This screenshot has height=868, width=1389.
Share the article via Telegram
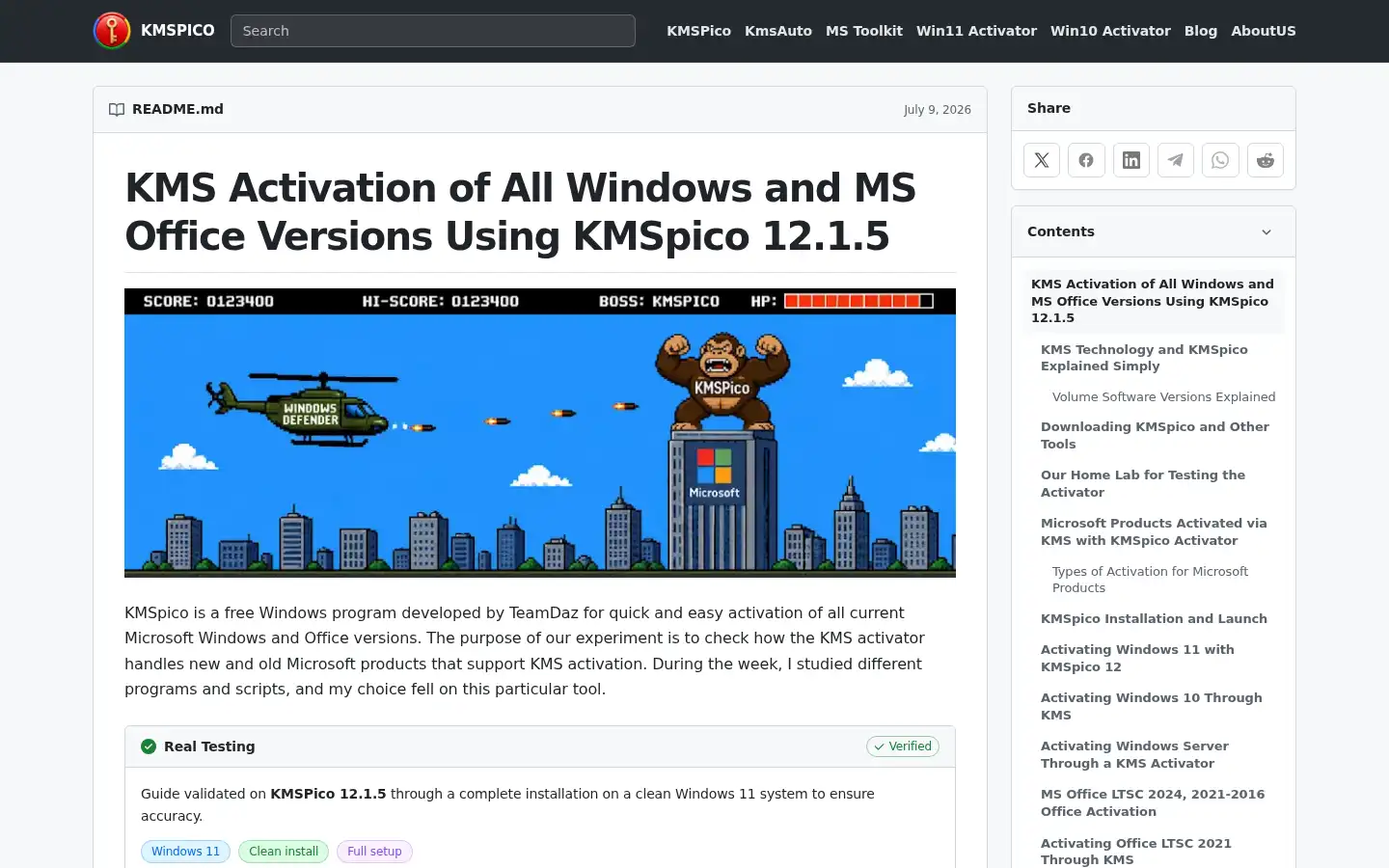point(1176,160)
